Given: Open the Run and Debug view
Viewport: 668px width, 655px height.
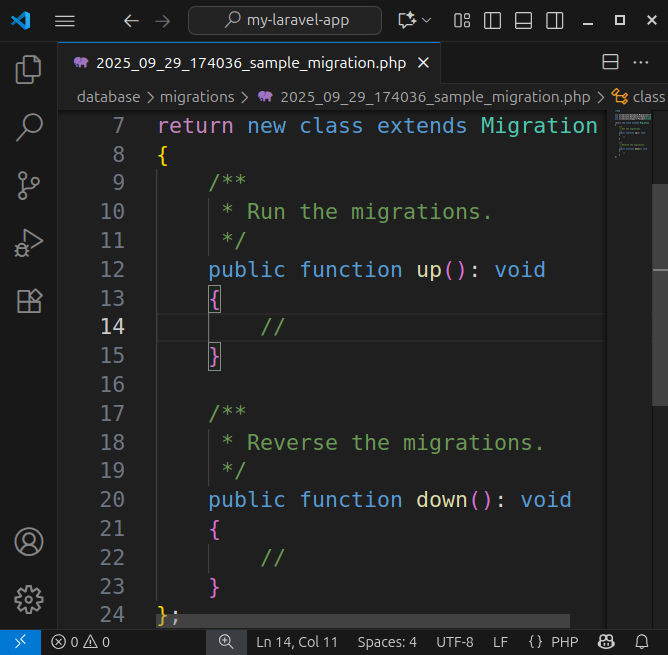Looking at the screenshot, I should pyautogui.click(x=29, y=243).
